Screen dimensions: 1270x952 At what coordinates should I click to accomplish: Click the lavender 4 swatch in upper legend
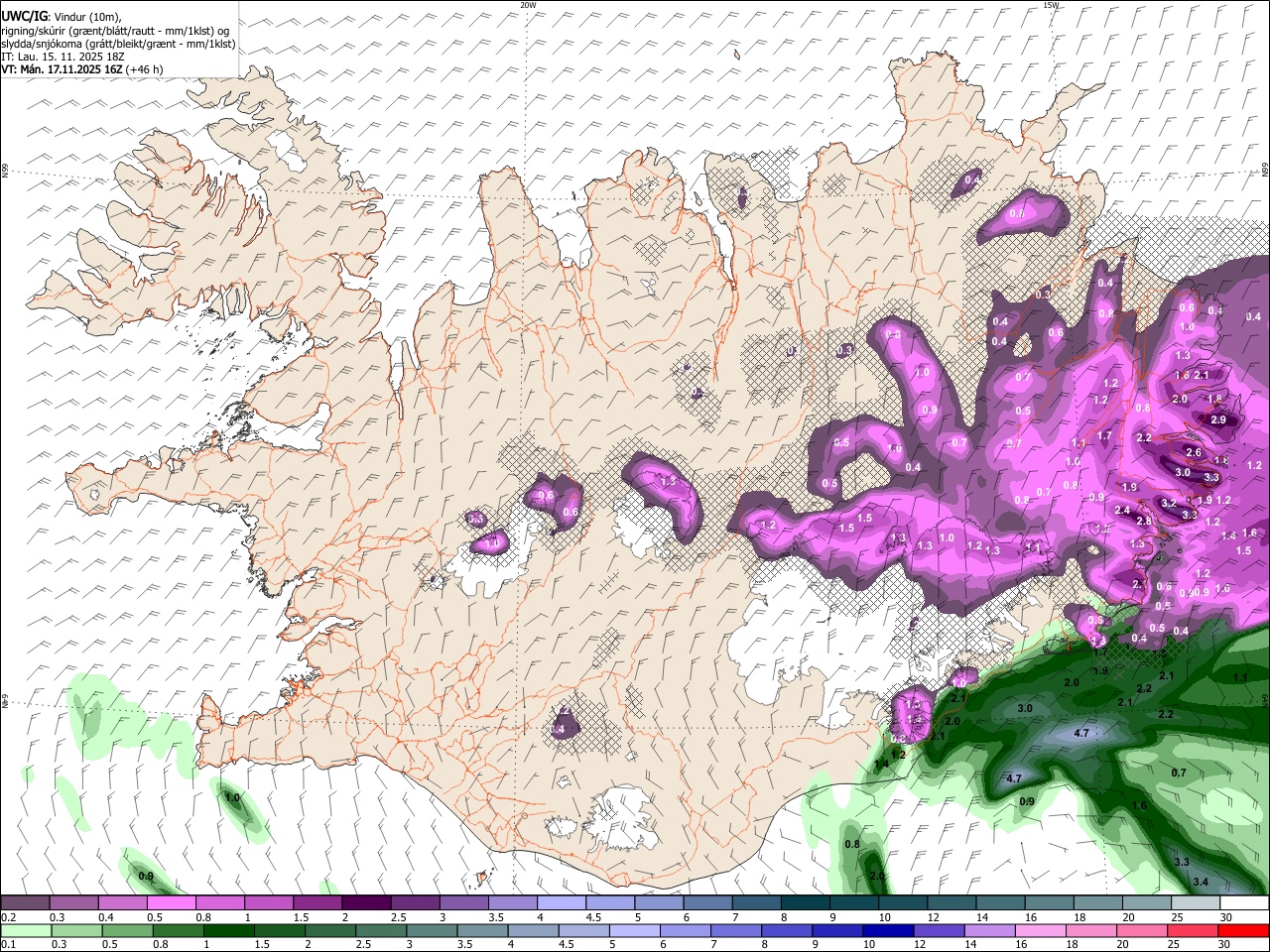click(562, 903)
